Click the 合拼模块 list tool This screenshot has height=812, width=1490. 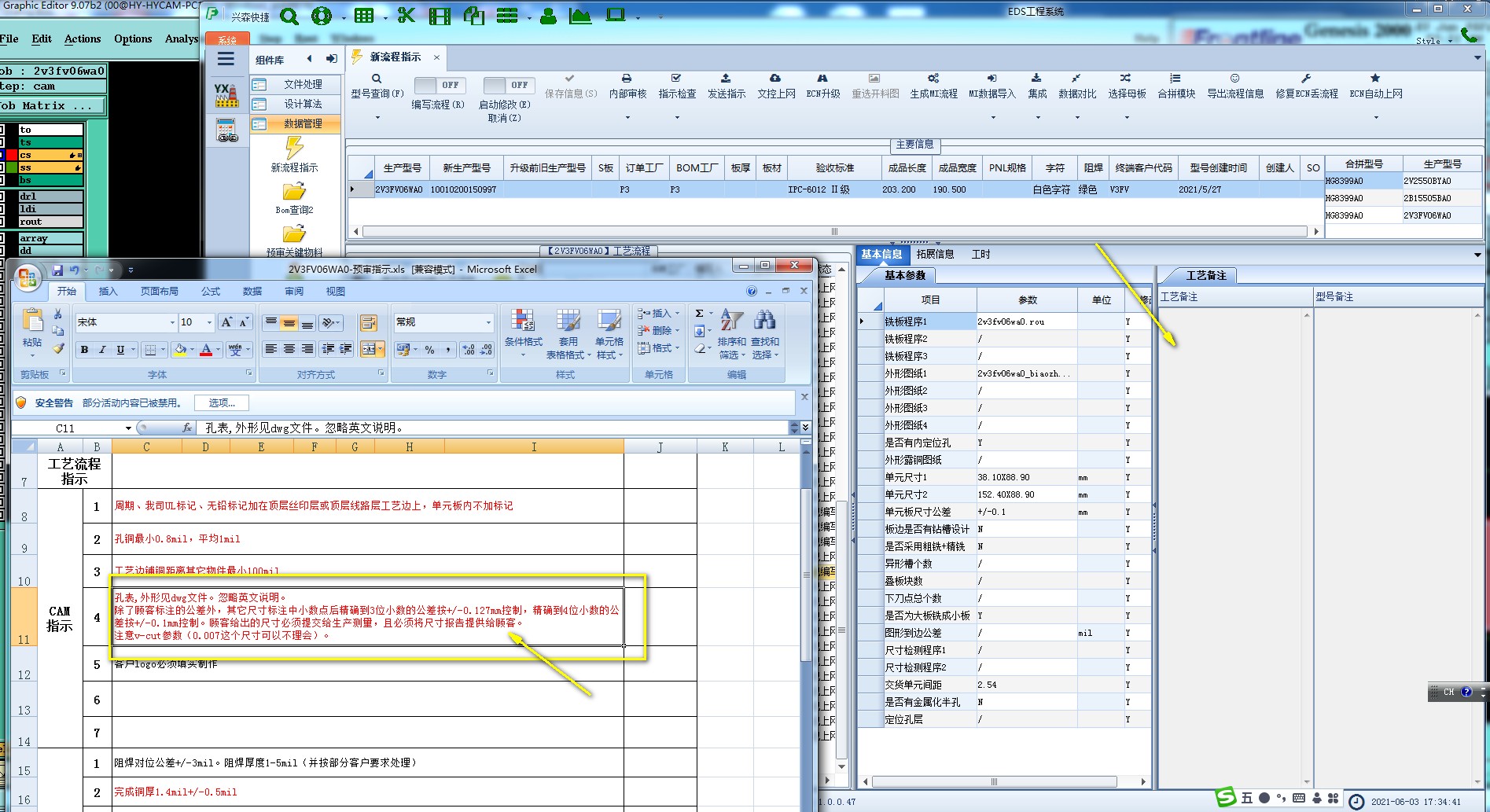(x=1175, y=86)
